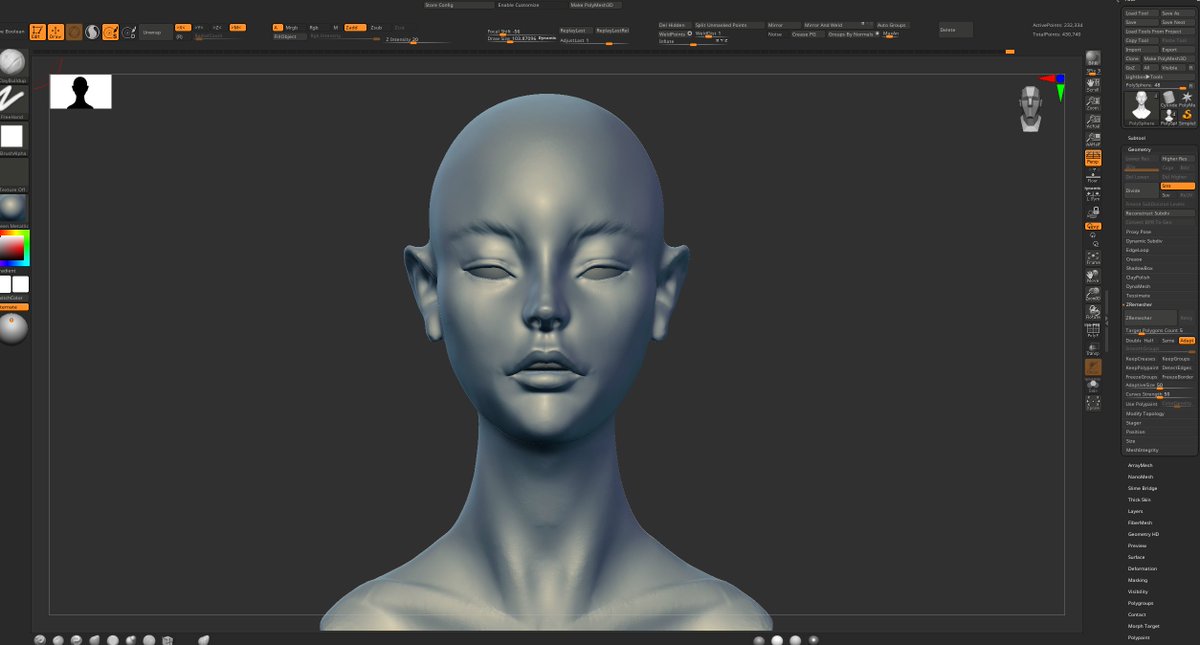Click the Transp transparency icon
The width and height of the screenshot is (1200, 645).
pyautogui.click(x=1093, y=349)
